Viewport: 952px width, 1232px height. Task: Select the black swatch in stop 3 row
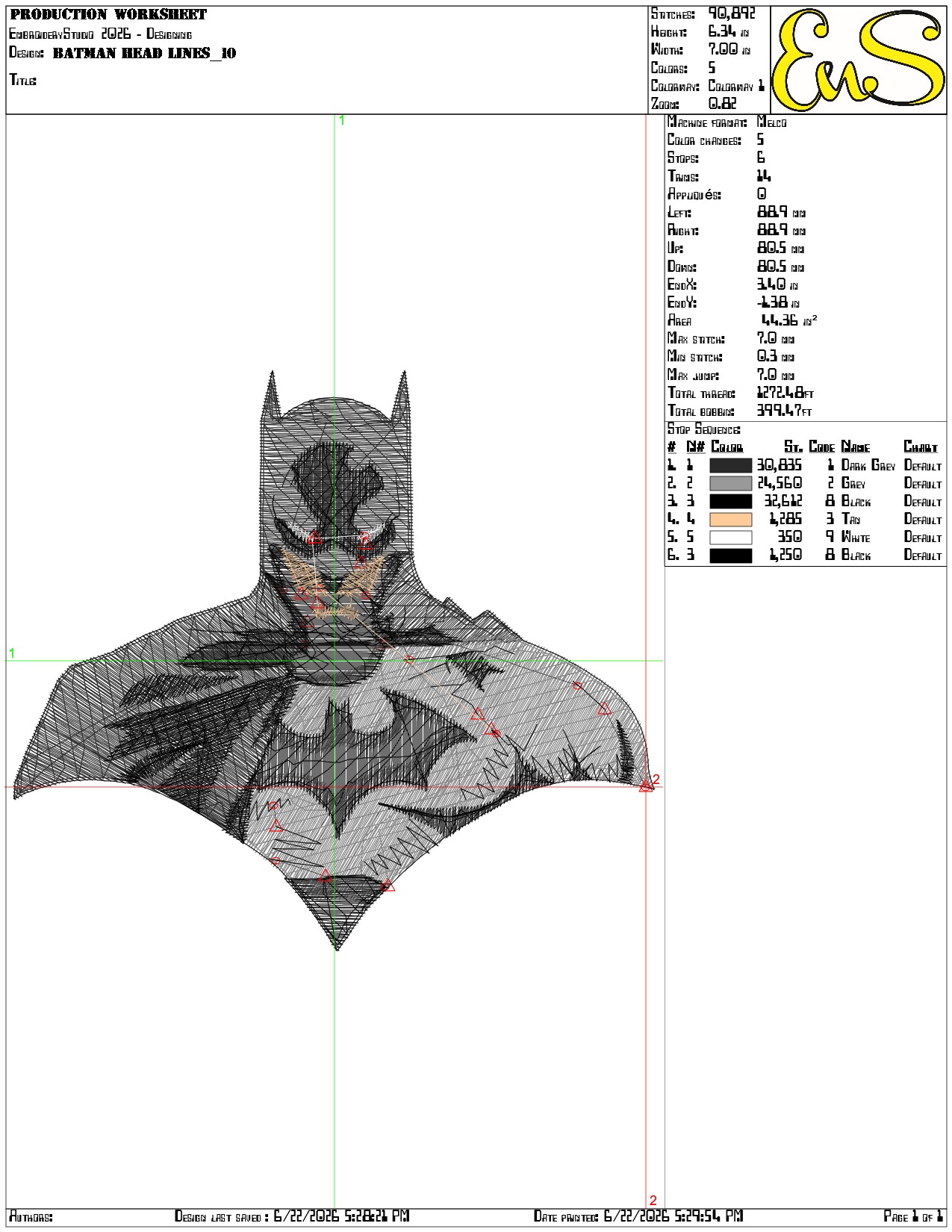730,501
